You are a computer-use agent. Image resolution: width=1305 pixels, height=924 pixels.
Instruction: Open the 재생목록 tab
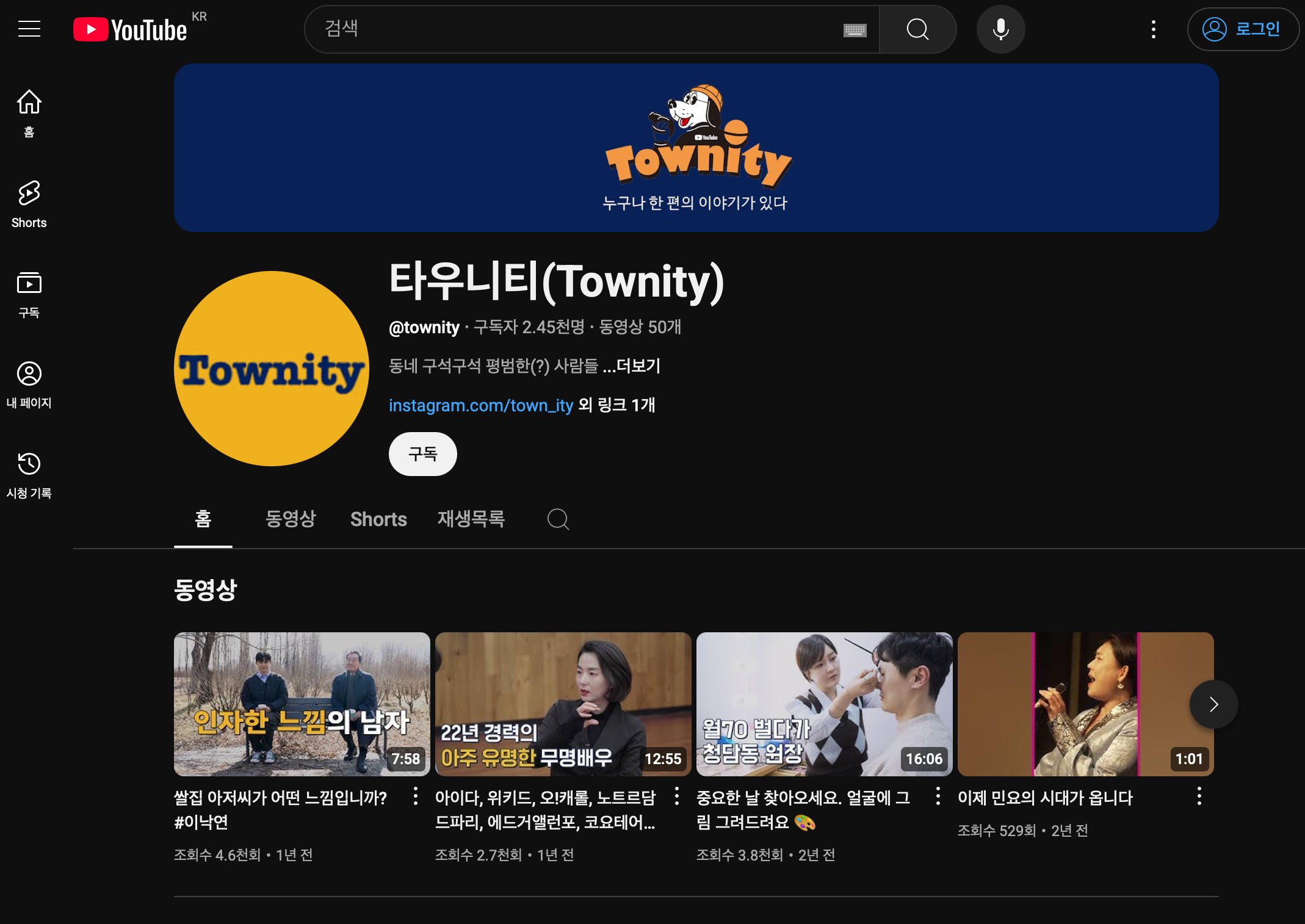pyautogui.click(x=471, y=519)
